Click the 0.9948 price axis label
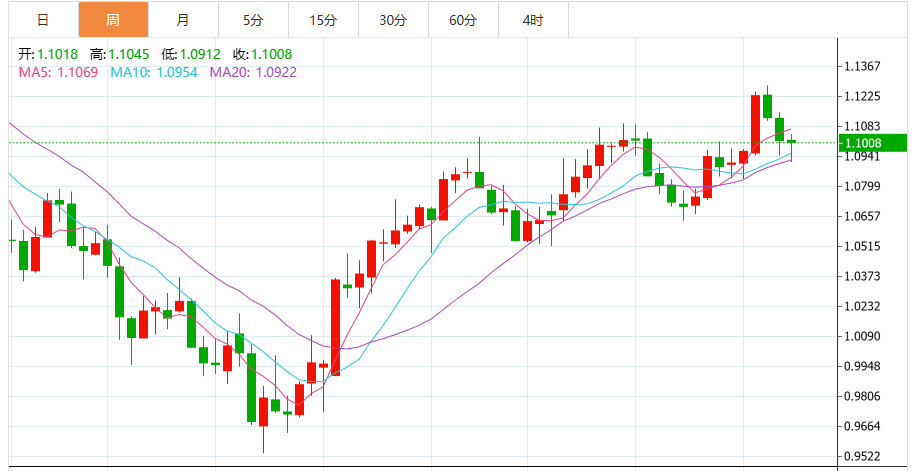Screen dimensions: 915x471 863,366
